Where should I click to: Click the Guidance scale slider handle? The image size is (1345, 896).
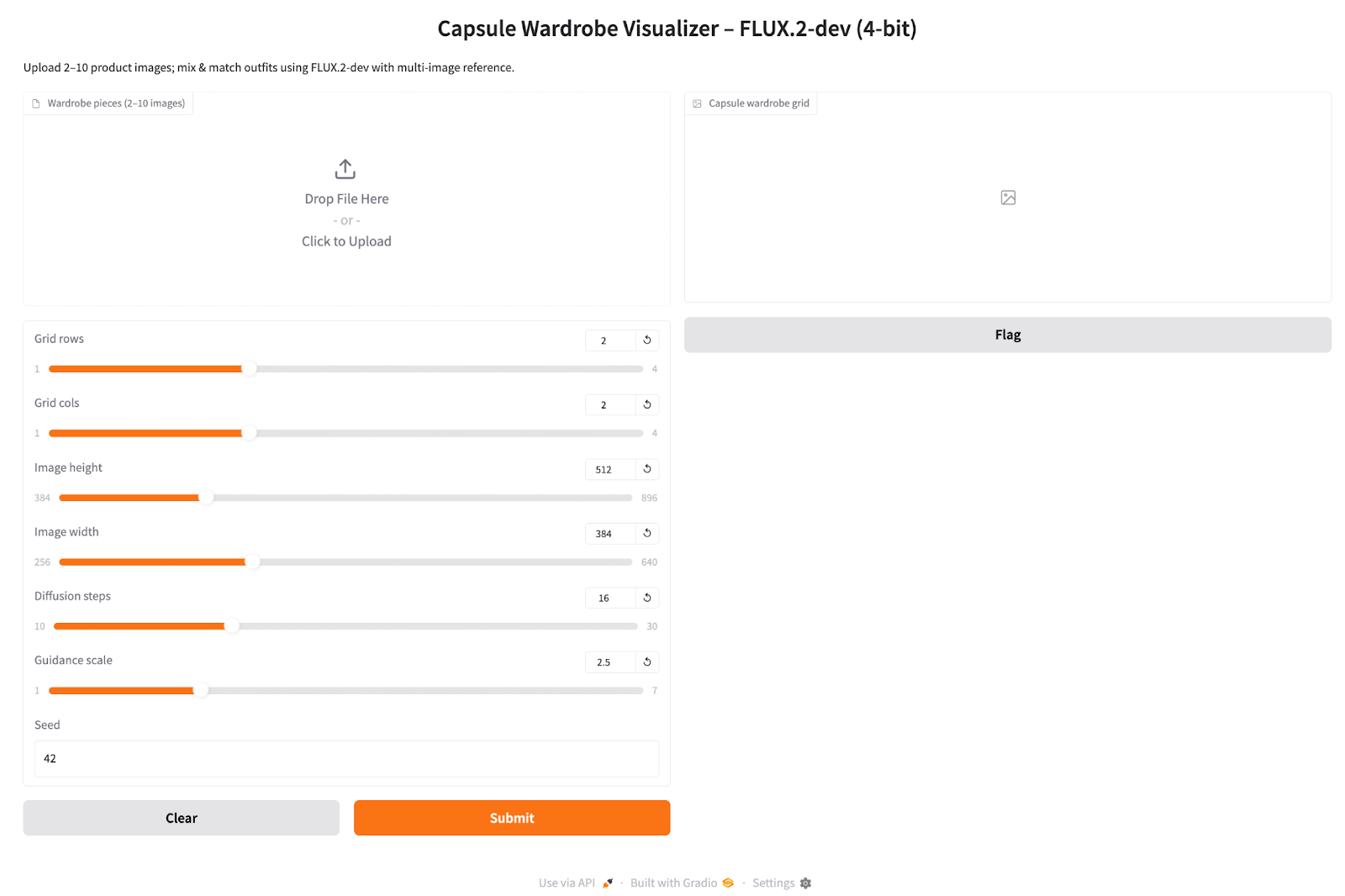201,691
